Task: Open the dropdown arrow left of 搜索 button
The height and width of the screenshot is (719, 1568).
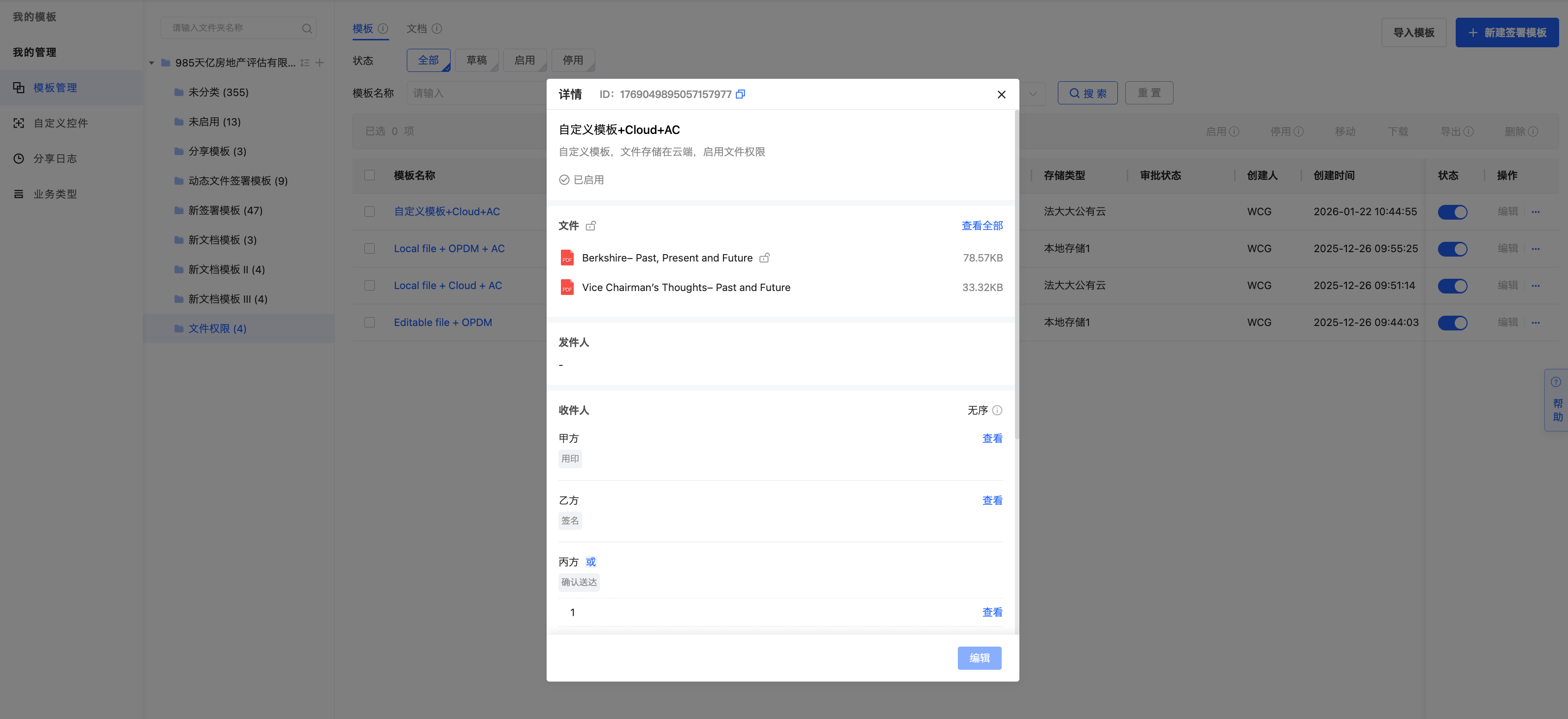Action: coord(1033,93)
